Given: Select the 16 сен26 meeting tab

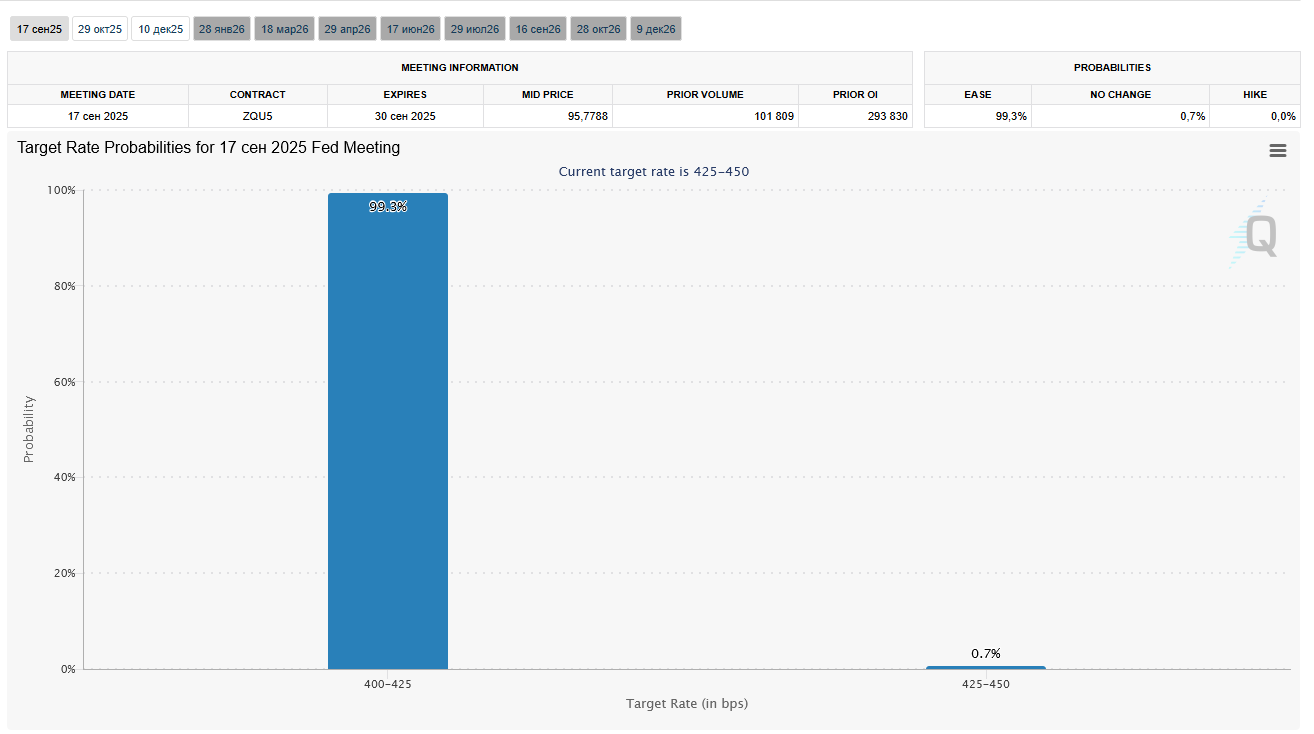Looking at the screenshot, I should (x=538, y=29).
